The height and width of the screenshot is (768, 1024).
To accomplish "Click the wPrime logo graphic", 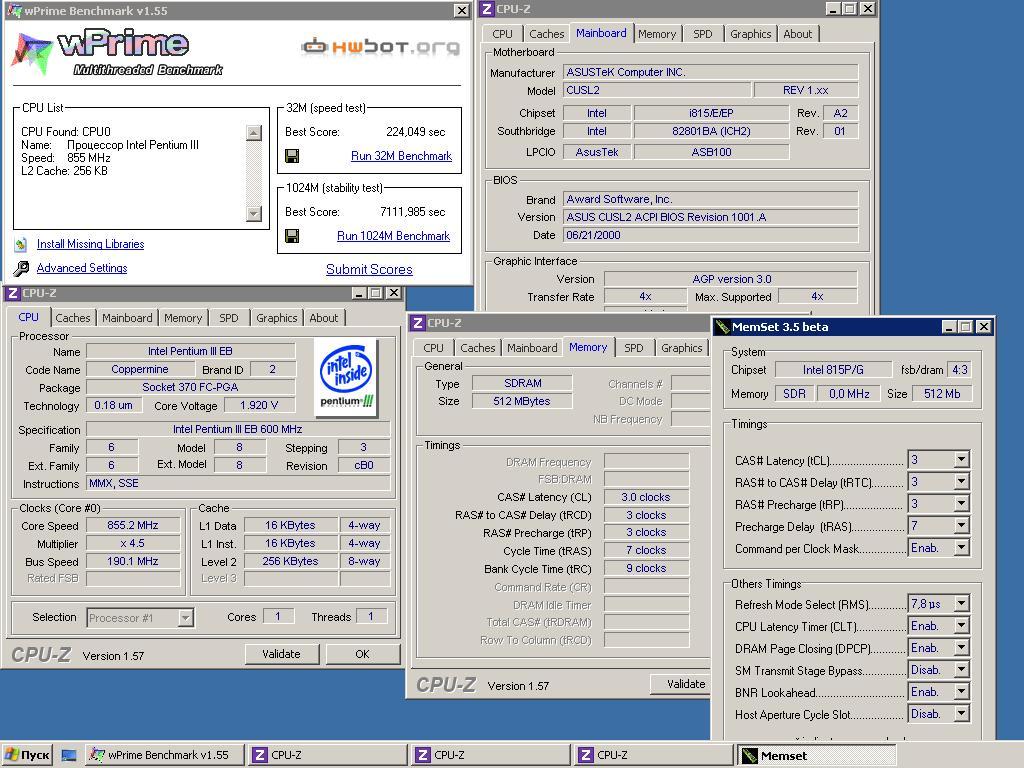I will coord(118,52).
